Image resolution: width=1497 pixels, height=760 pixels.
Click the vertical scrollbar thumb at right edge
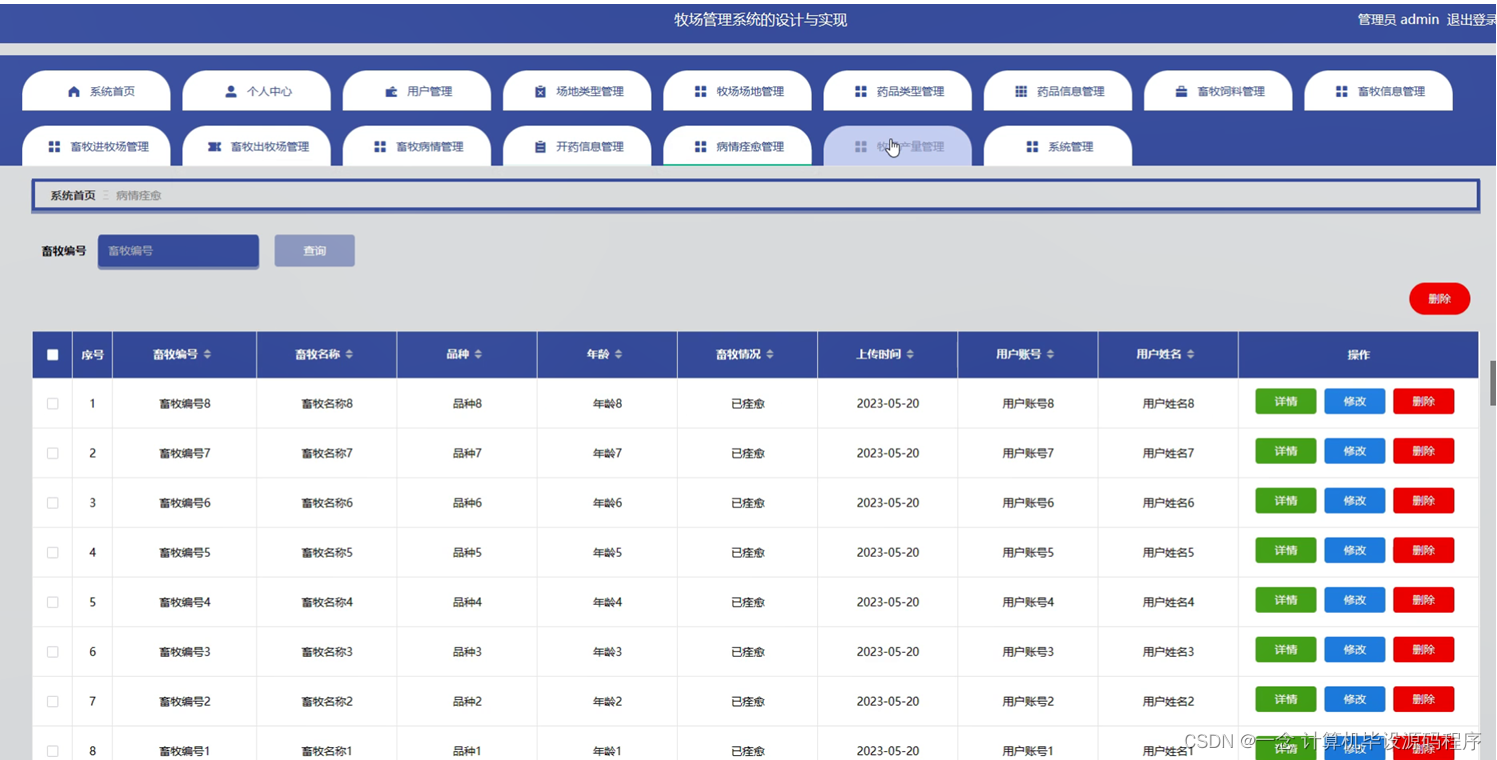[1493, 383]
